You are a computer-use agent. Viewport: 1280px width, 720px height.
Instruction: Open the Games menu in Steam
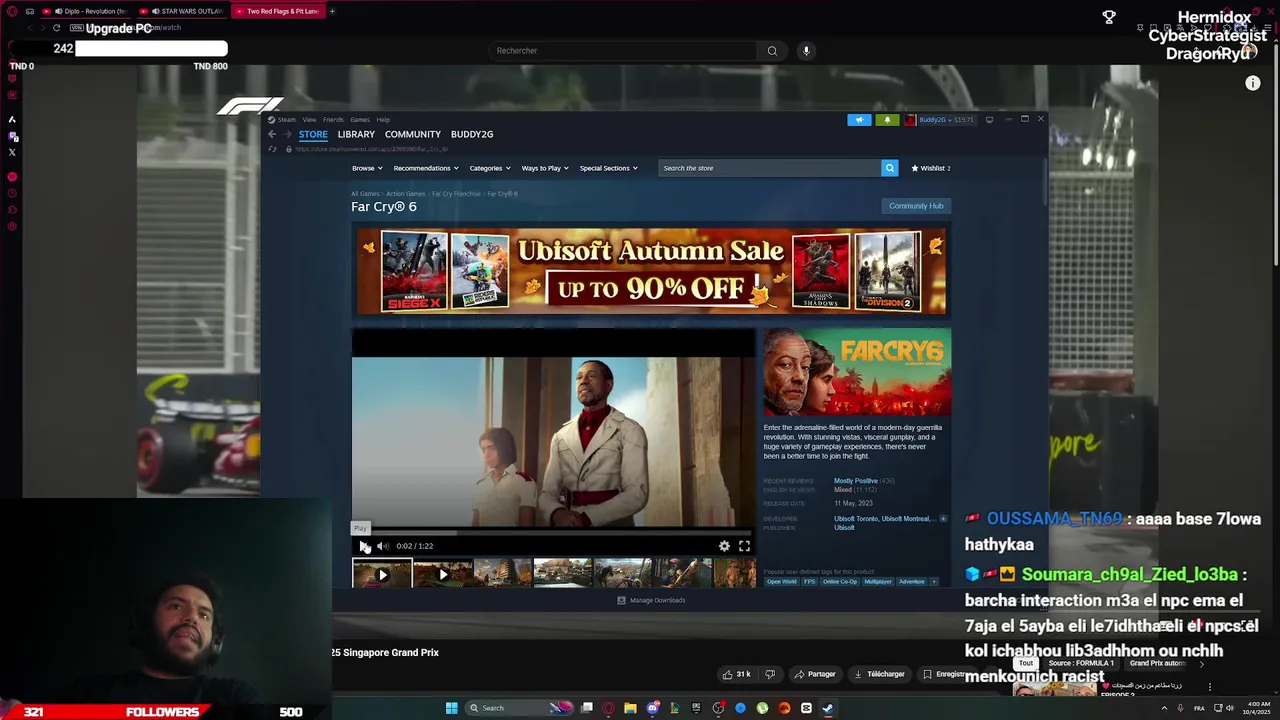(x=360, y=120)
